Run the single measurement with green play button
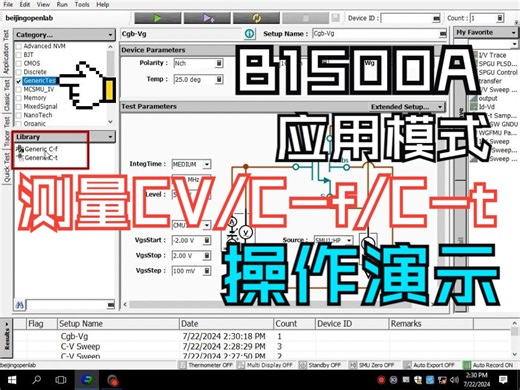This screenshot has height=390, width=520. [x=158, y=18]
